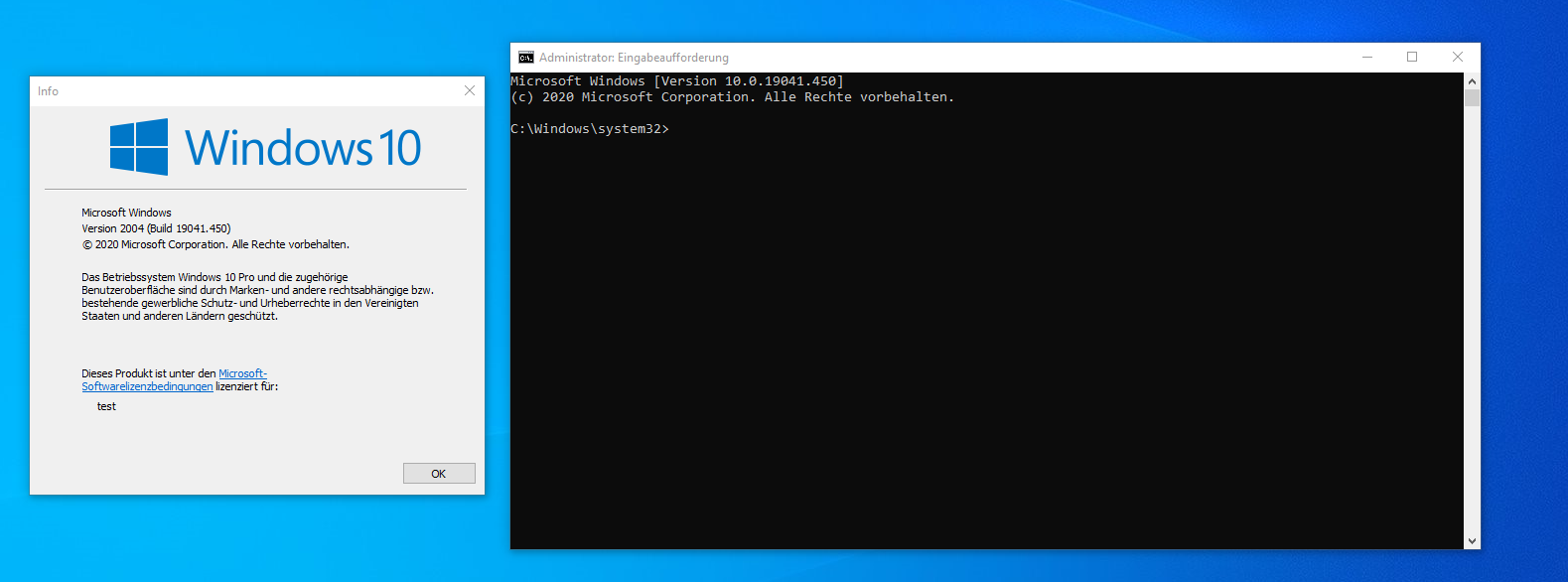Screen dimensions: 1568x582
Task: Click "Version 2004 (Build 19041.450)" text
Action: [156, 228]
